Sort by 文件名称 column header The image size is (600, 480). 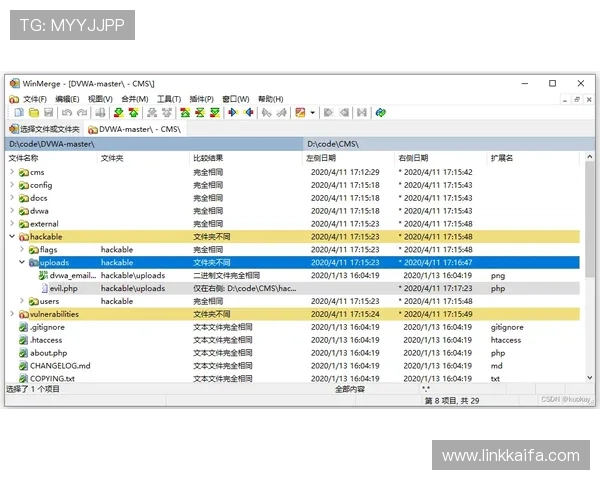tap(51, 158)
